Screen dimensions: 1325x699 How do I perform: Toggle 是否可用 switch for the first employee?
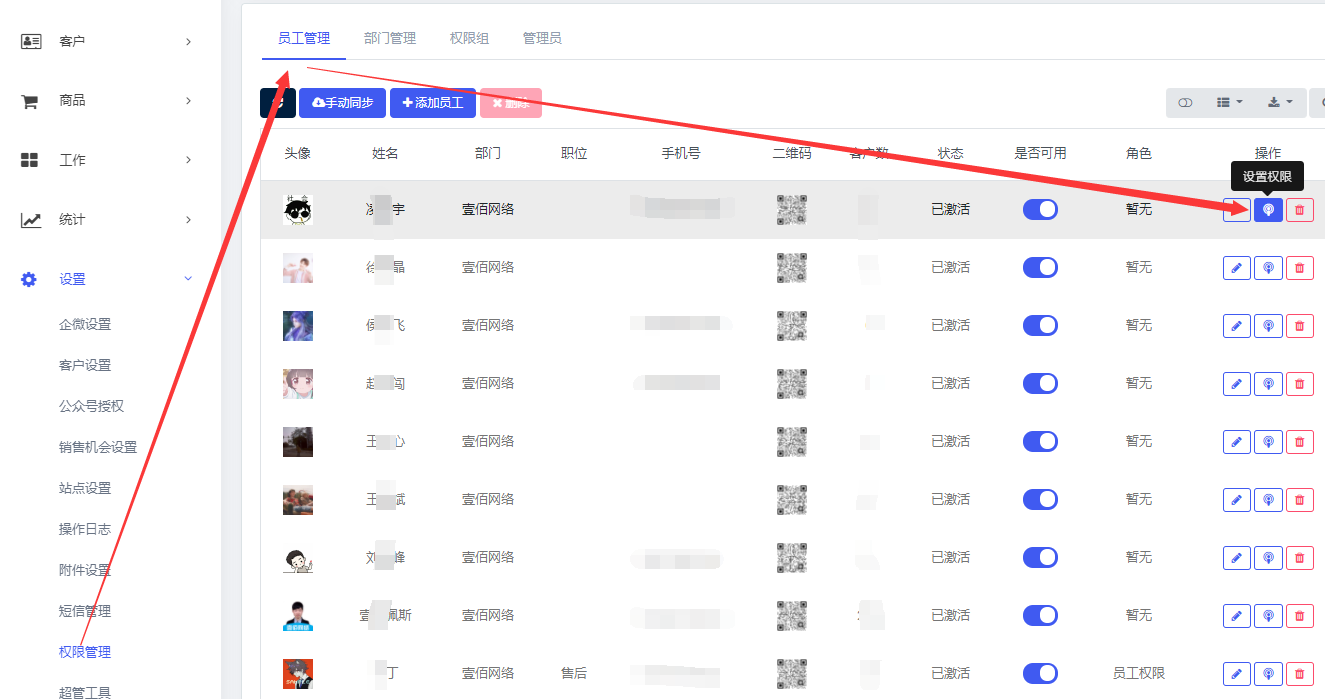[x=1040, y=210]
